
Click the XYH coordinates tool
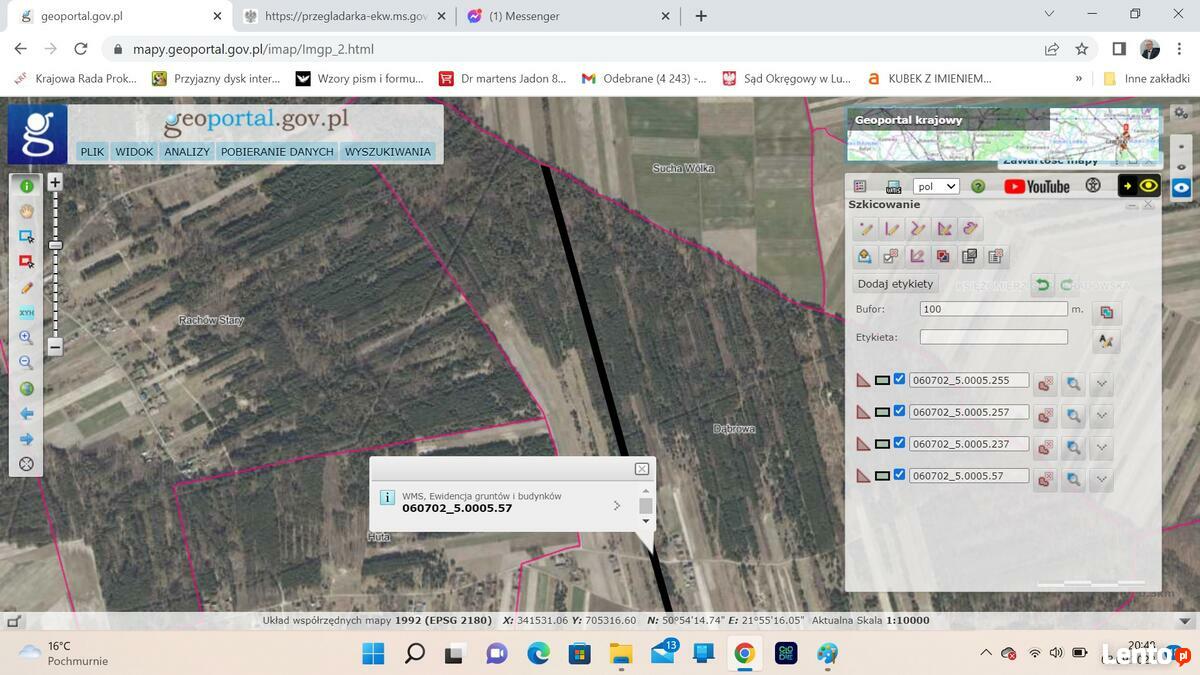coord(27,313)
